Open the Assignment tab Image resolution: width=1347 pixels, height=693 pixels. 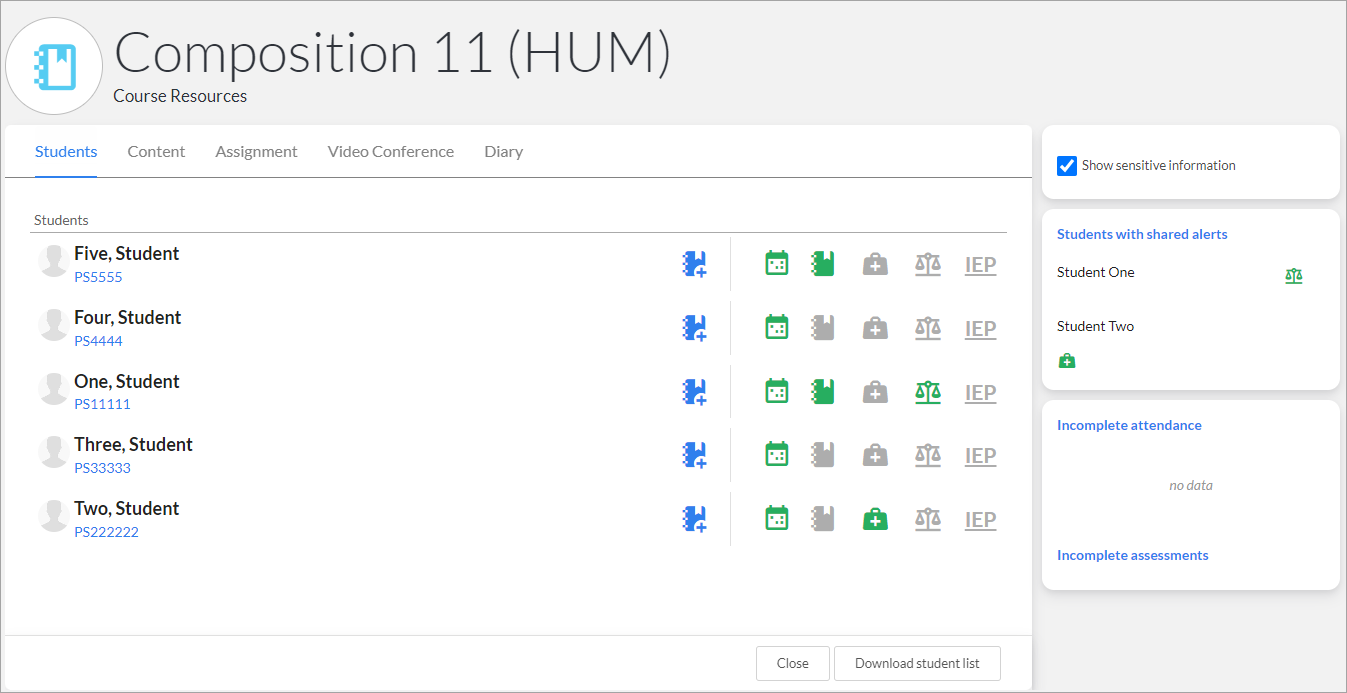point(256,152)
